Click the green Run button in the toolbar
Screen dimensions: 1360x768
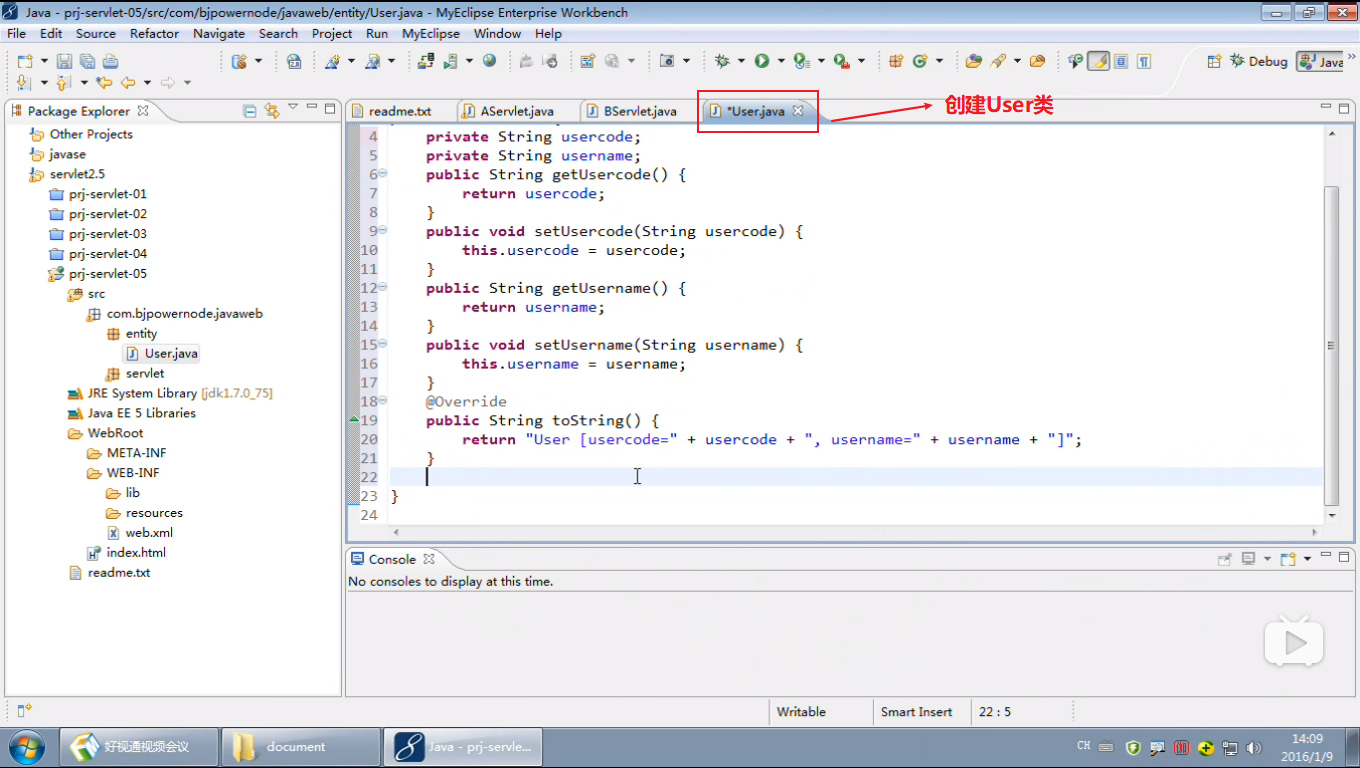[x=762, y=61]
